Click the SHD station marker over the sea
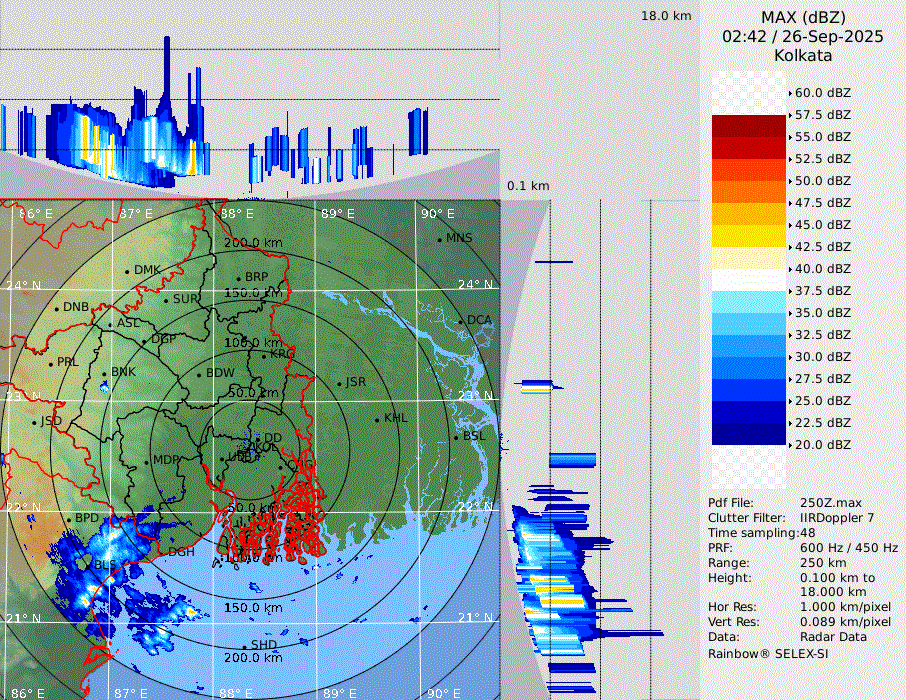 (x=244, y=646)
